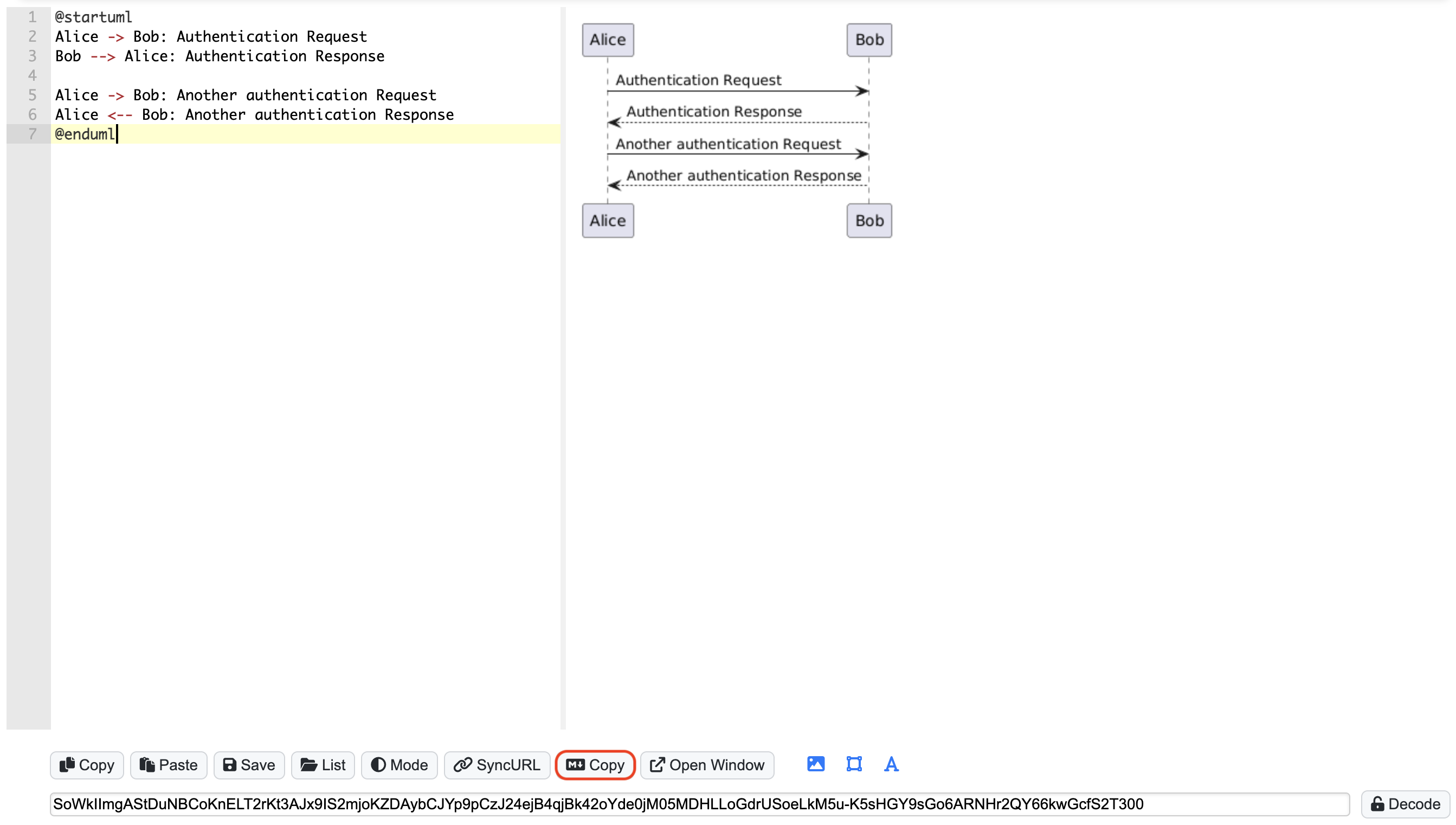Click the Markdown Copy button
This screenshot has width=1456, height=825.
595,765
